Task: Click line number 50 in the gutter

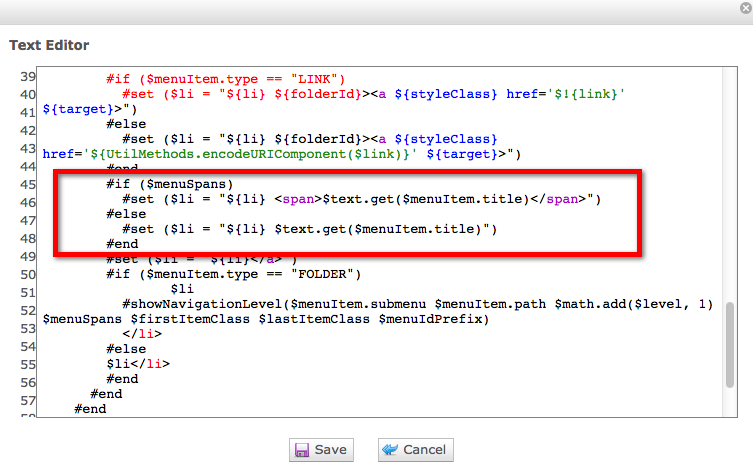Action: [x=28, y=274]
